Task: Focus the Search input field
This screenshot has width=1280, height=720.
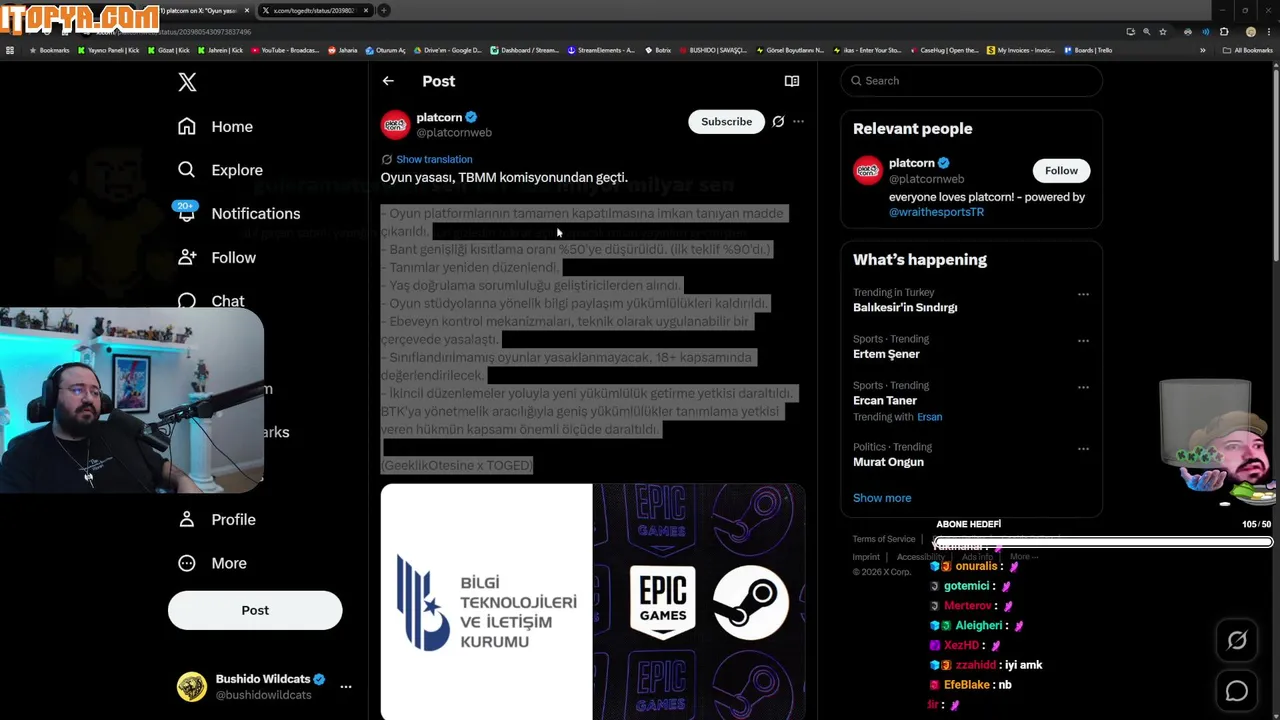Action: point(971,81)
